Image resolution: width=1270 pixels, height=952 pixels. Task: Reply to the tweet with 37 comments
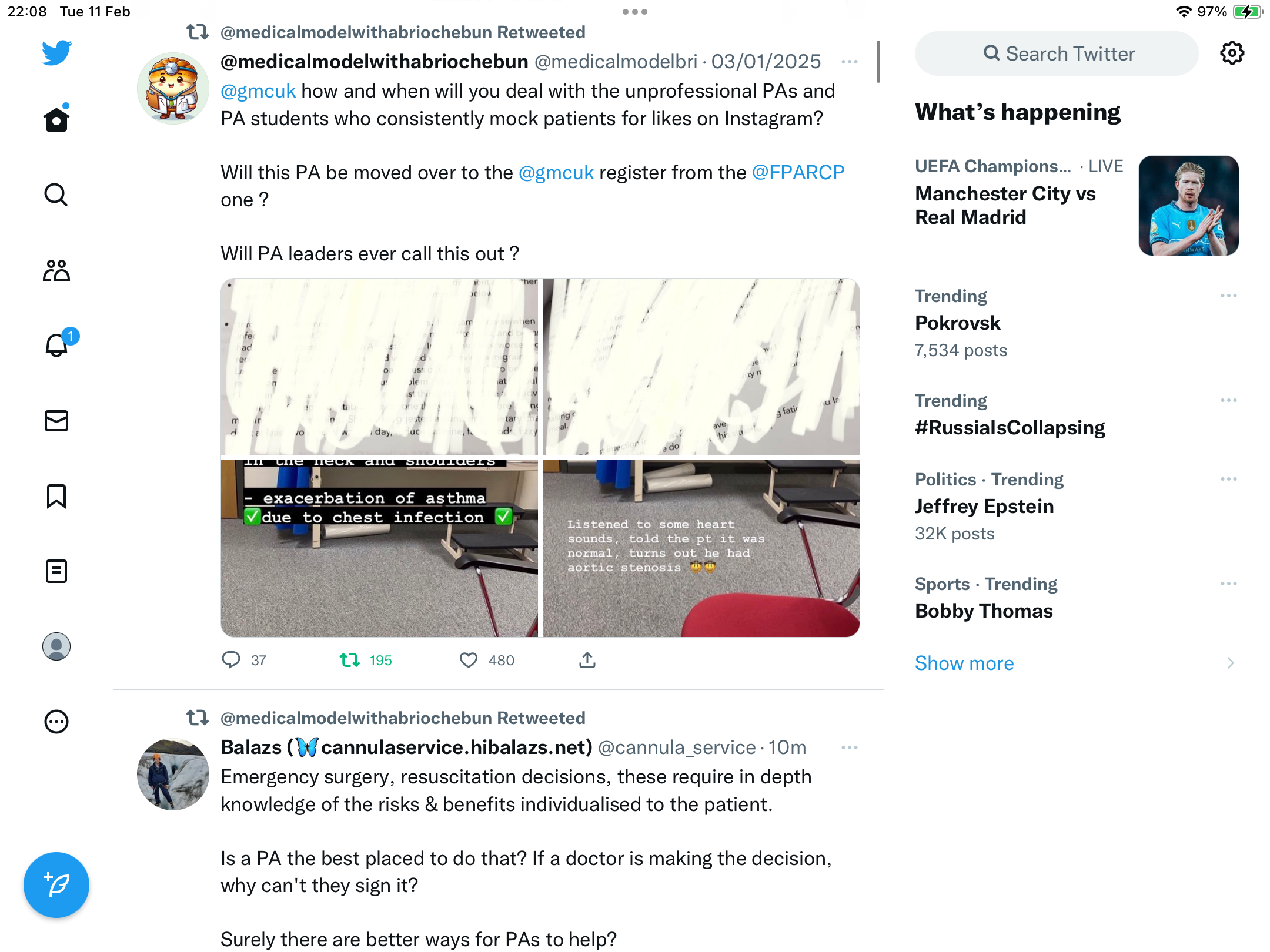231,661
